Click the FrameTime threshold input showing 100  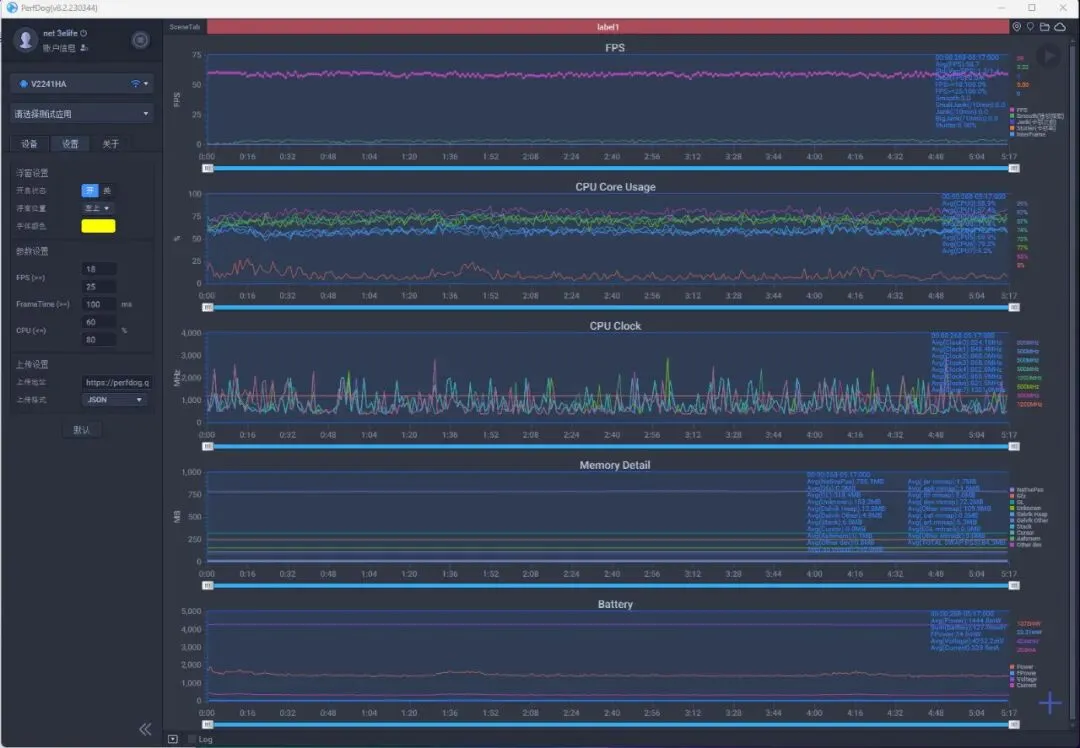point(98,304)
